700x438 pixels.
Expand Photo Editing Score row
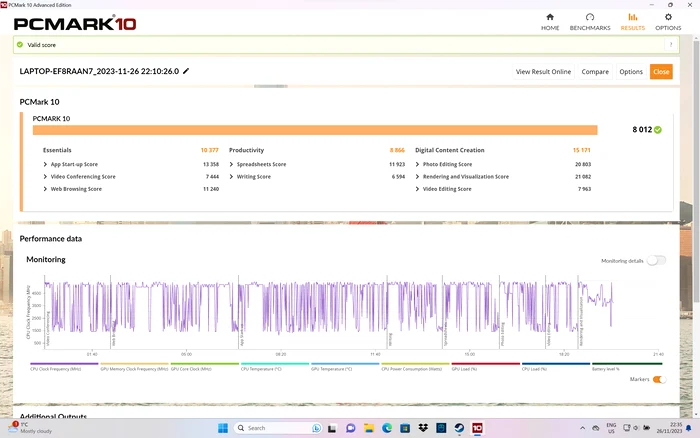417,164
